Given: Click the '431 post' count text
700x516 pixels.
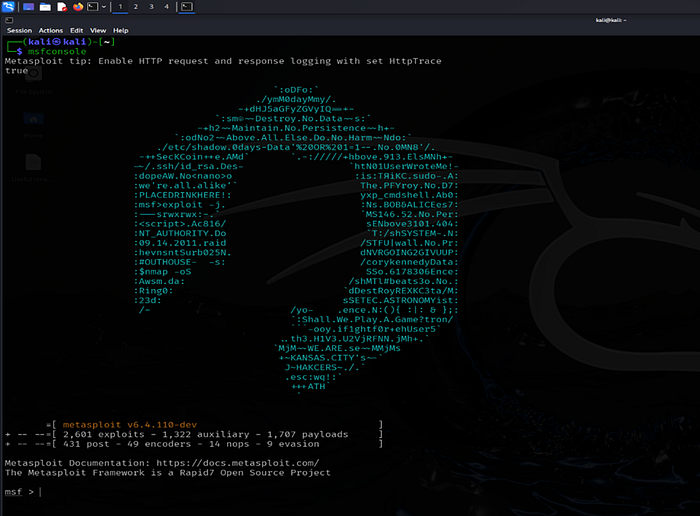Looking at the screenshot, I should [86, 444].
